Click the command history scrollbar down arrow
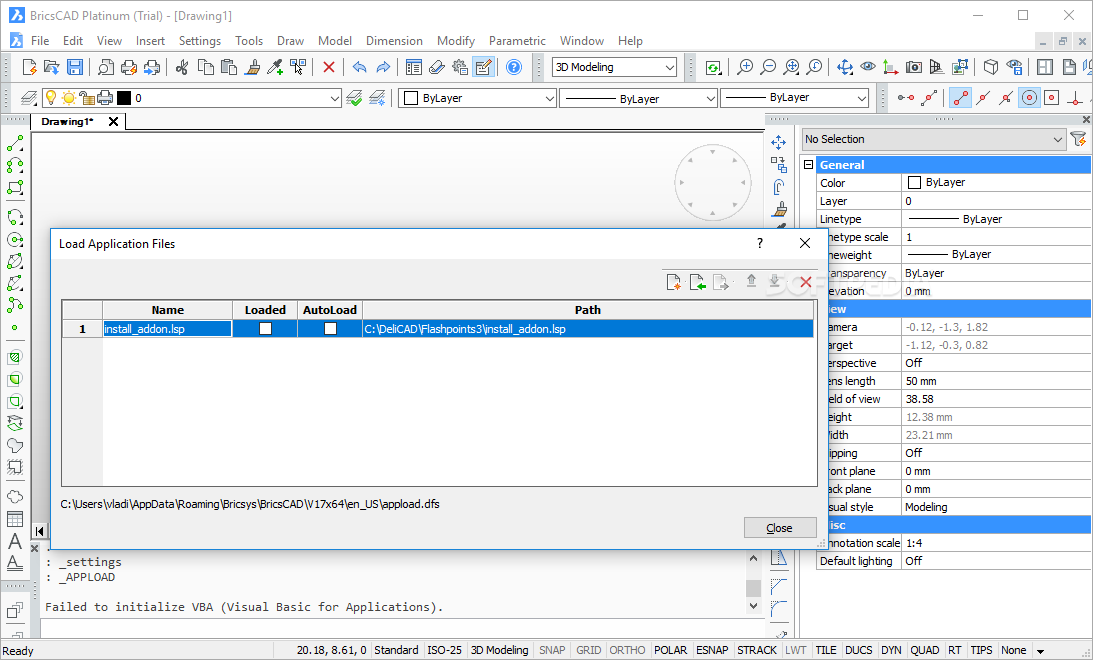The height and width of the screenshot is (660, 1093). pos(754,606)
